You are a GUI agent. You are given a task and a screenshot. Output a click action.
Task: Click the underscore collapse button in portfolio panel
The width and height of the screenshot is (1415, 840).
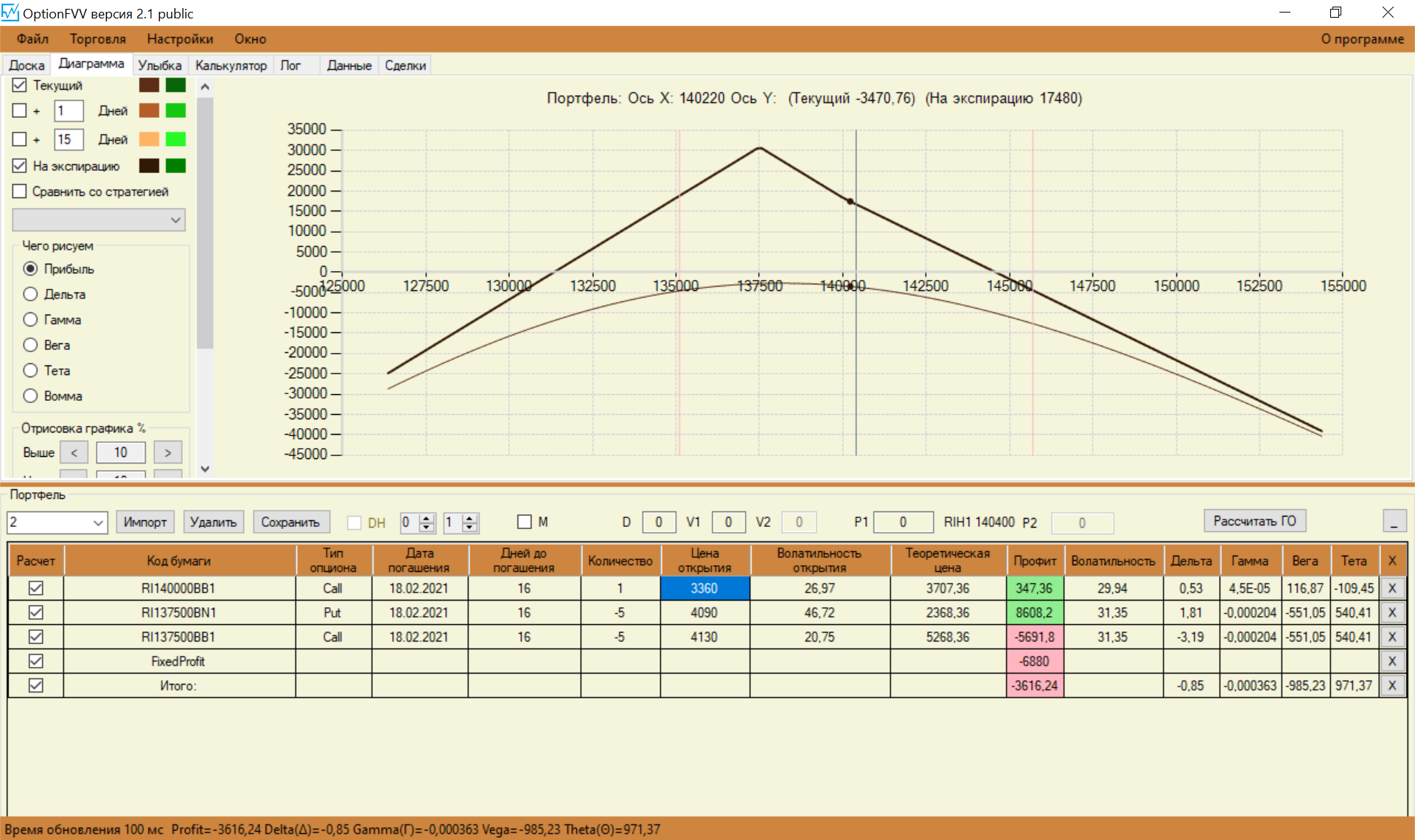(x=1394, y=522)
